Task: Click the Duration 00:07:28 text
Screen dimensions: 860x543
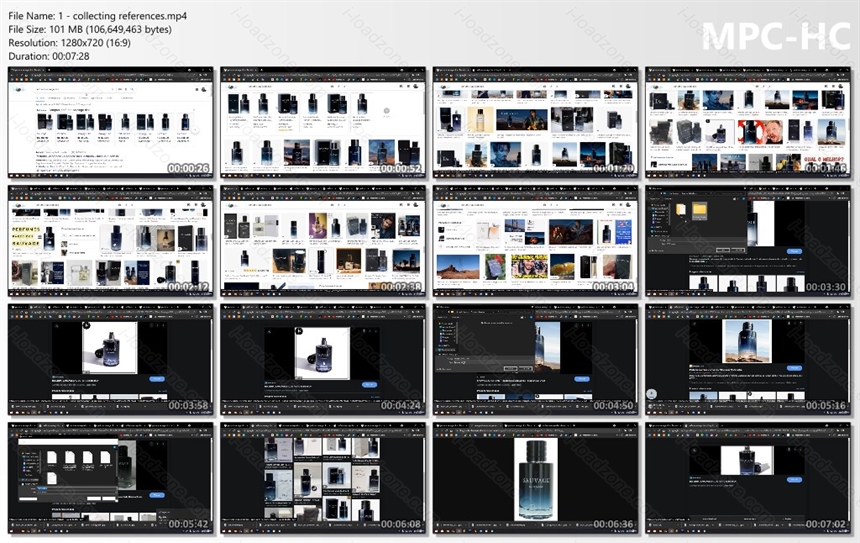Action: click(x=48, y=56)
